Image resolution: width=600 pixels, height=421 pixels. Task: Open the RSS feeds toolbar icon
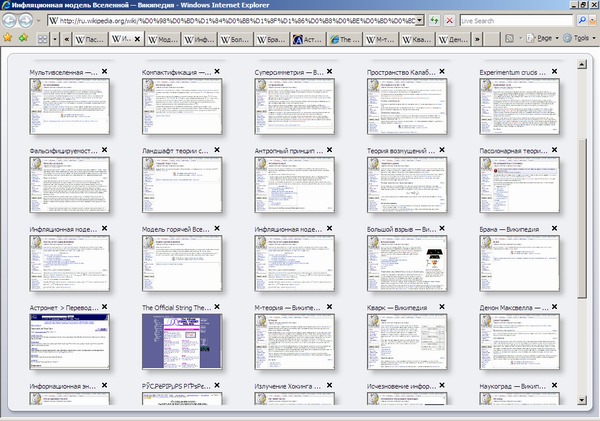tap(509, 38)
